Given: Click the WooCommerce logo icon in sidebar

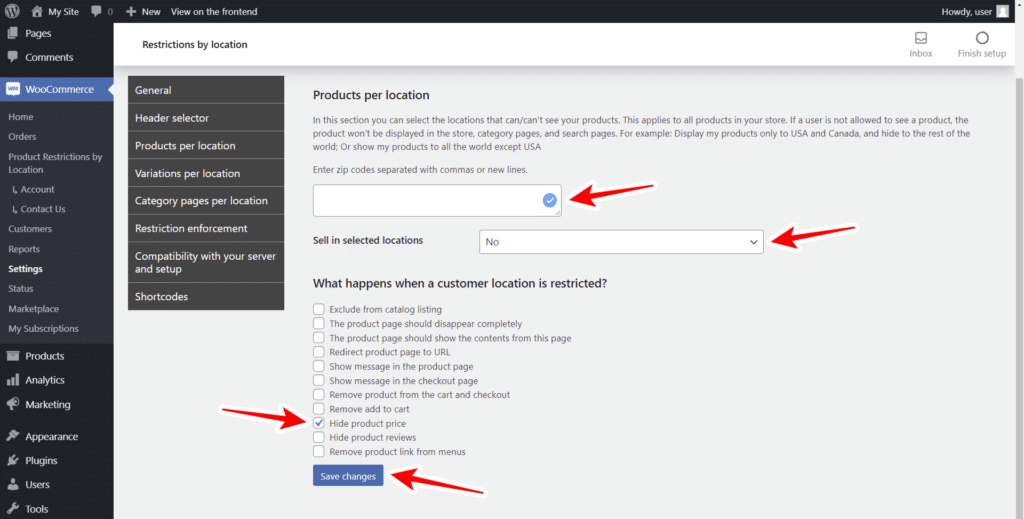Looking at the screenshot, I should (13, 89).
